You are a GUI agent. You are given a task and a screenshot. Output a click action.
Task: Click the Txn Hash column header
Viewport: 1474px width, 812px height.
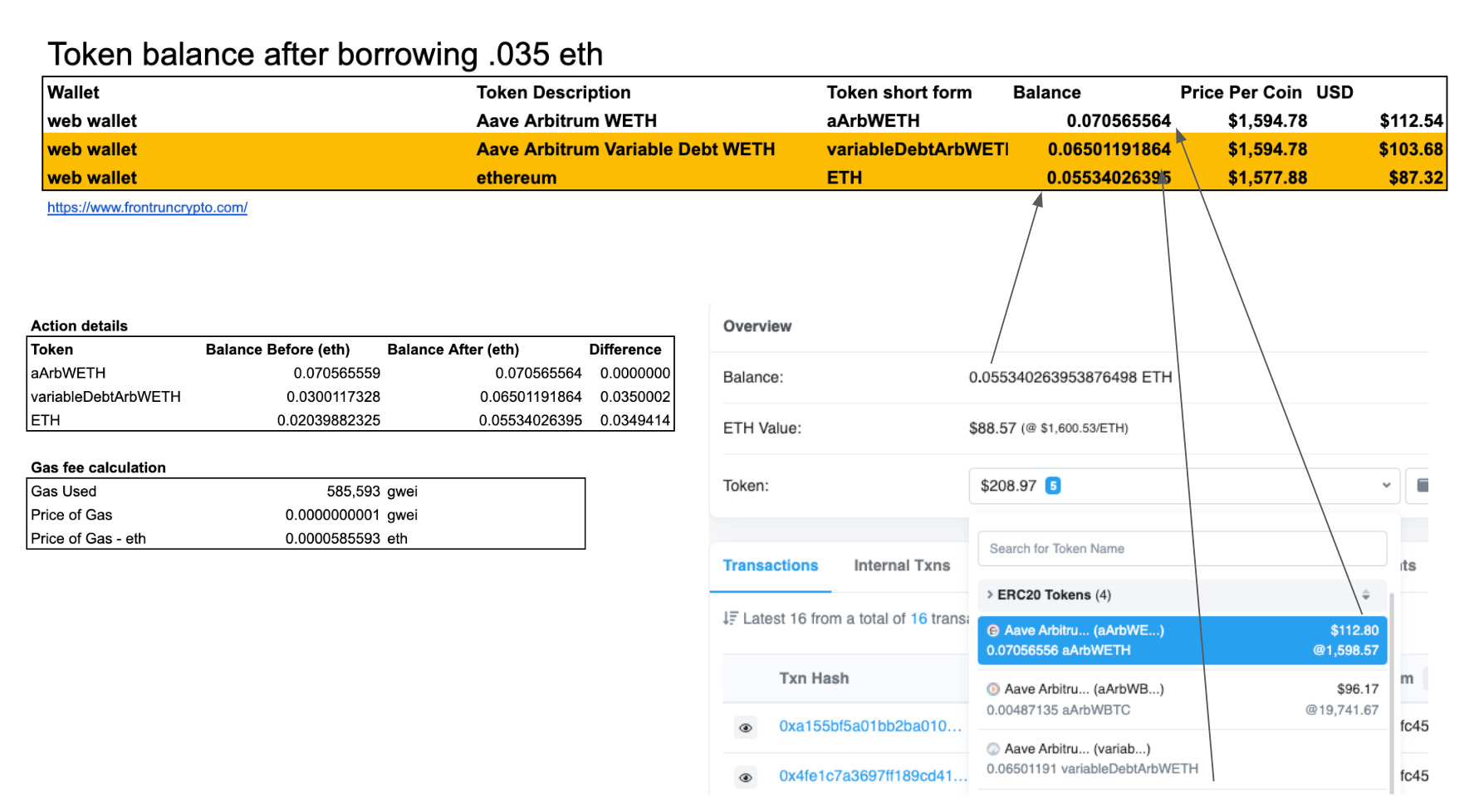pyautogui.click(x=814, y=678)
